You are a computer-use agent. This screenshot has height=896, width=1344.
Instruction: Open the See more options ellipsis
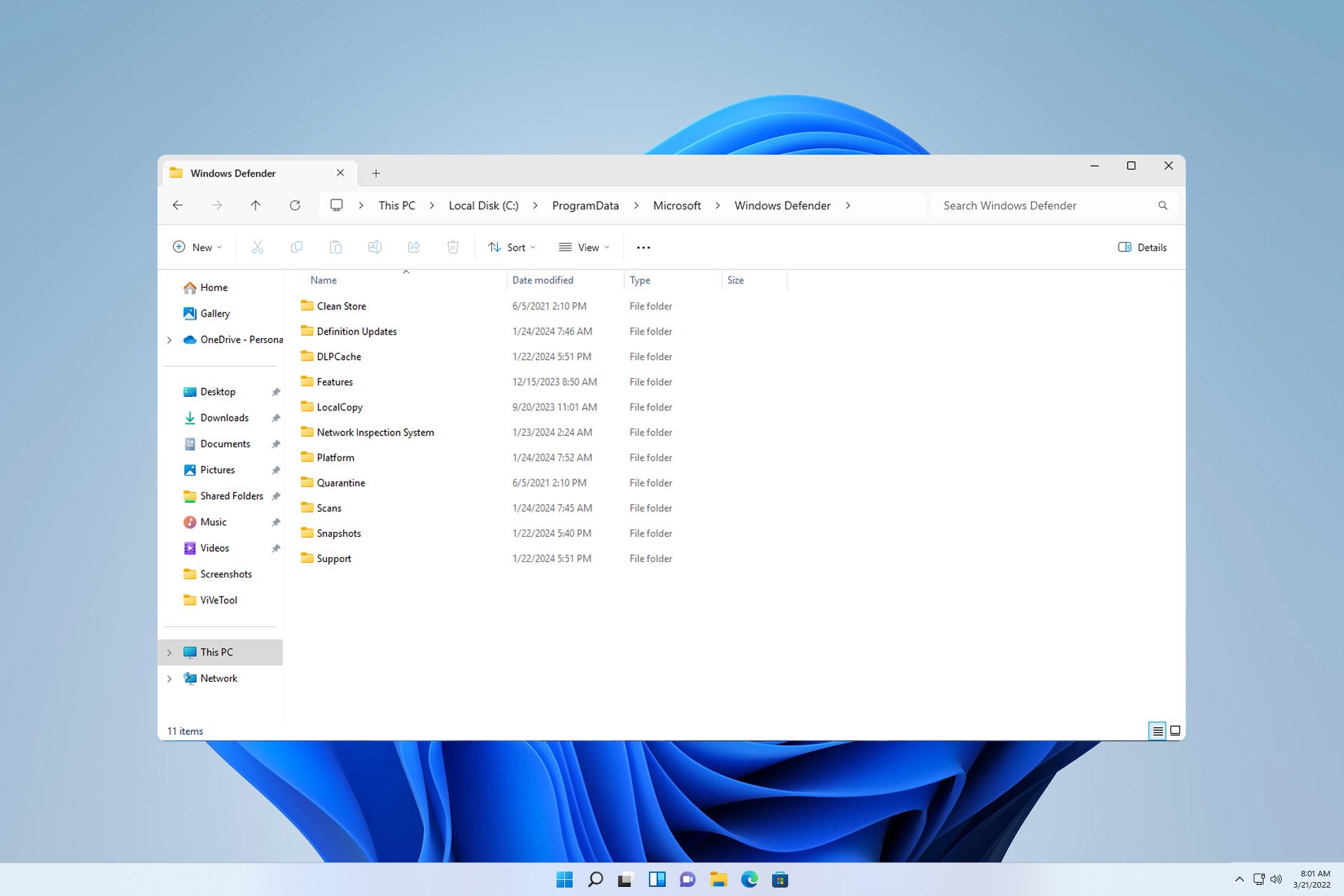tap(643, 247)
